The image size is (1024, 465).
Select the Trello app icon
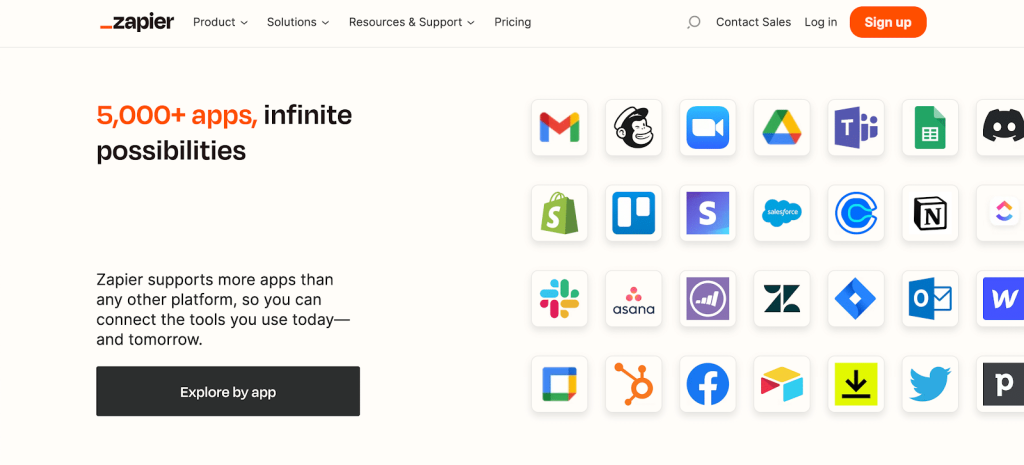pos(633,213)
